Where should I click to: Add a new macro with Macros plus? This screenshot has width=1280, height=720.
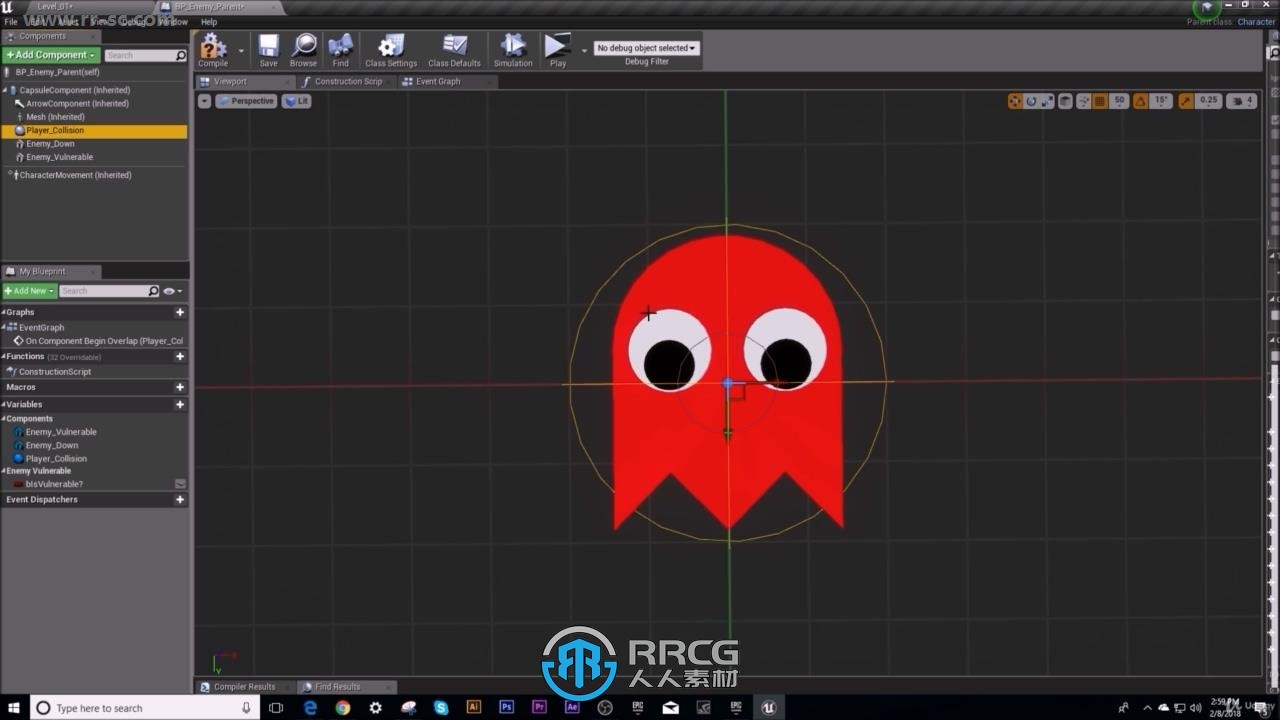click(180, 387)
